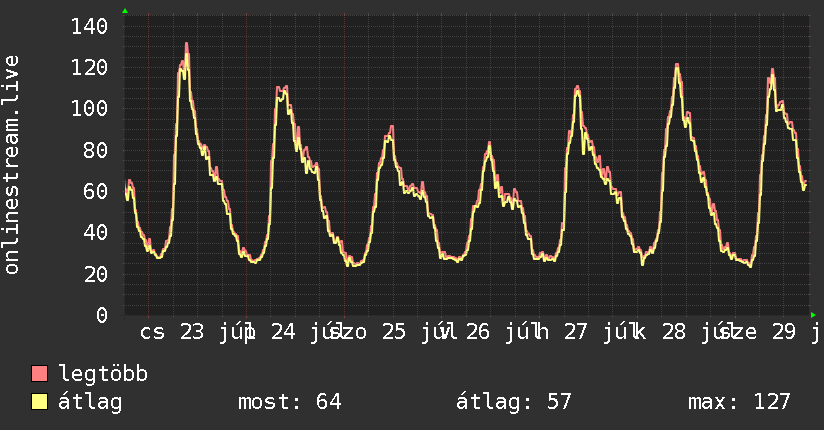
Task: Click the 140 y-axis label
Action: 90,26
